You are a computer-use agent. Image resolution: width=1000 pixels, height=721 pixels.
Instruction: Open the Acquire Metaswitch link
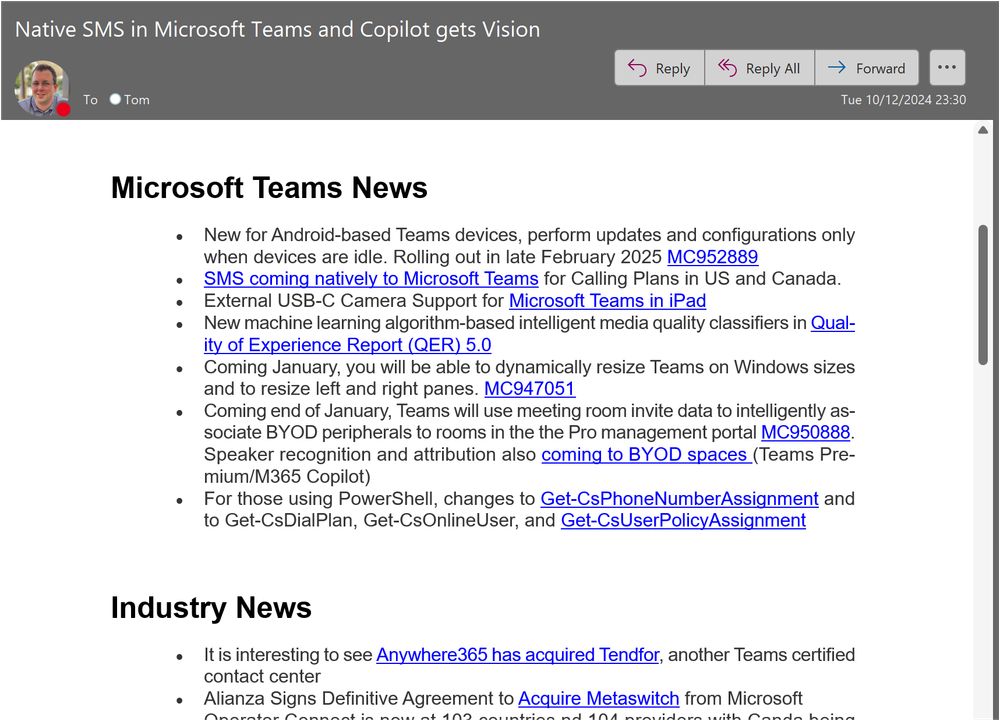point(598,699)
